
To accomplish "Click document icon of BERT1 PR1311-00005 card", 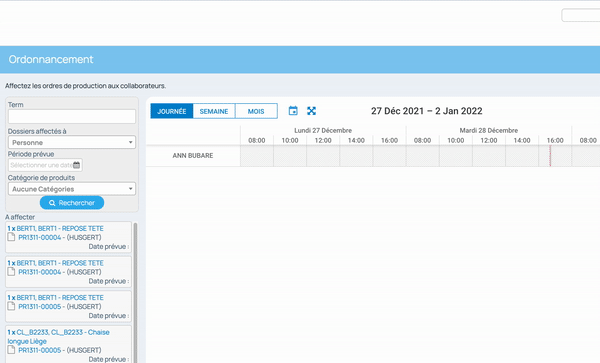I will point(11,306).
